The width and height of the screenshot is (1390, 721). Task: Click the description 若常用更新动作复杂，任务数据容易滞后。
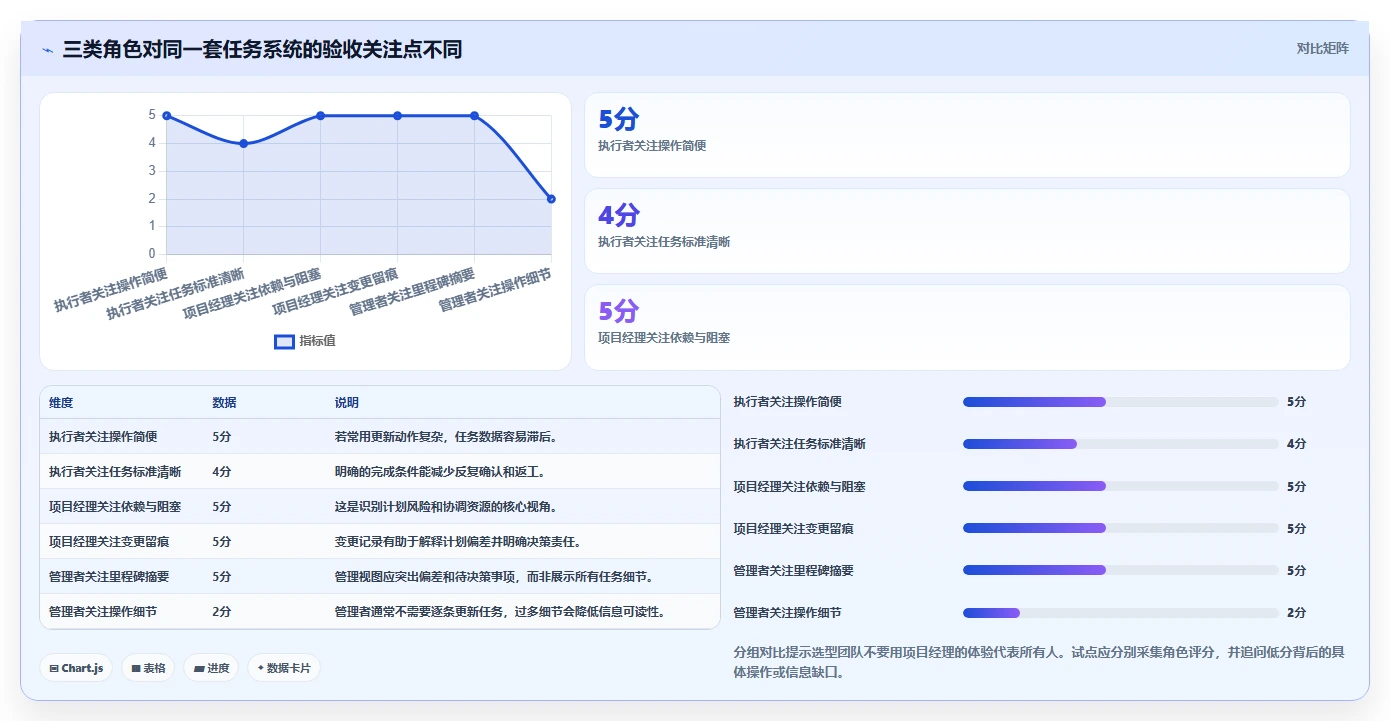(x=446, y=437)
